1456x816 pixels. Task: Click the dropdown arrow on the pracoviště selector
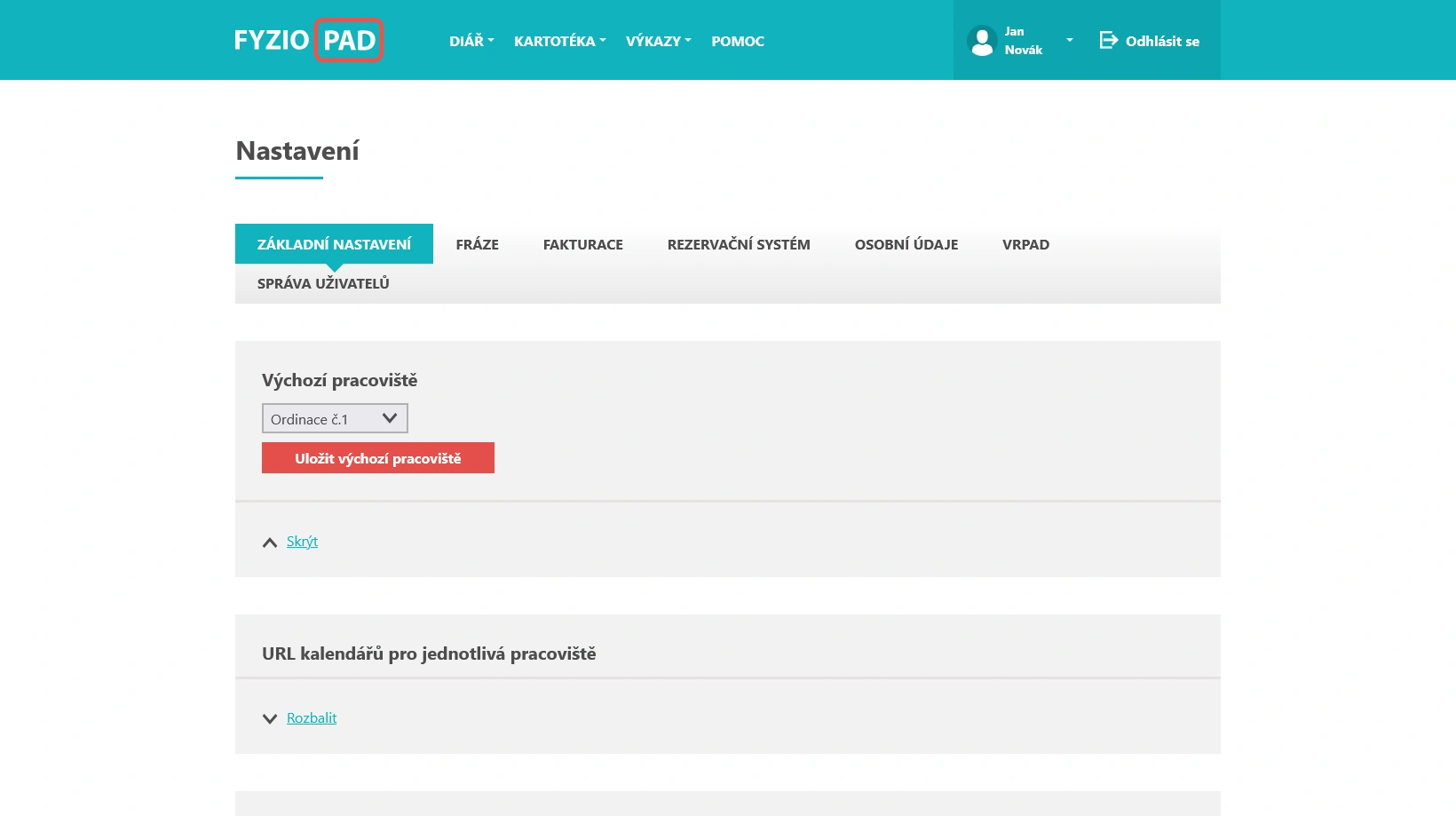coord(389,417)
